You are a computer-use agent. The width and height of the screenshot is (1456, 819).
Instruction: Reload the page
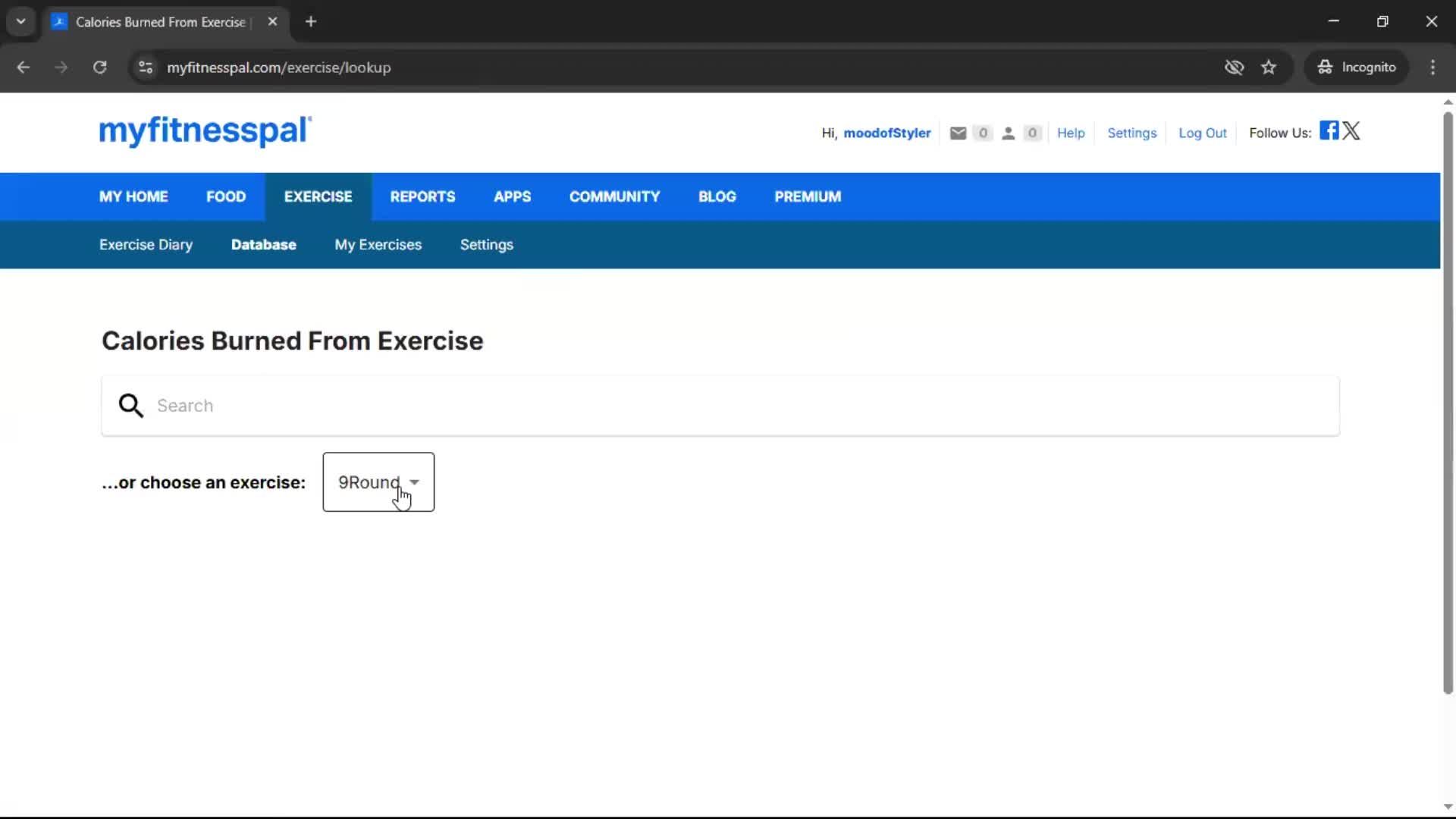point(99,67)
